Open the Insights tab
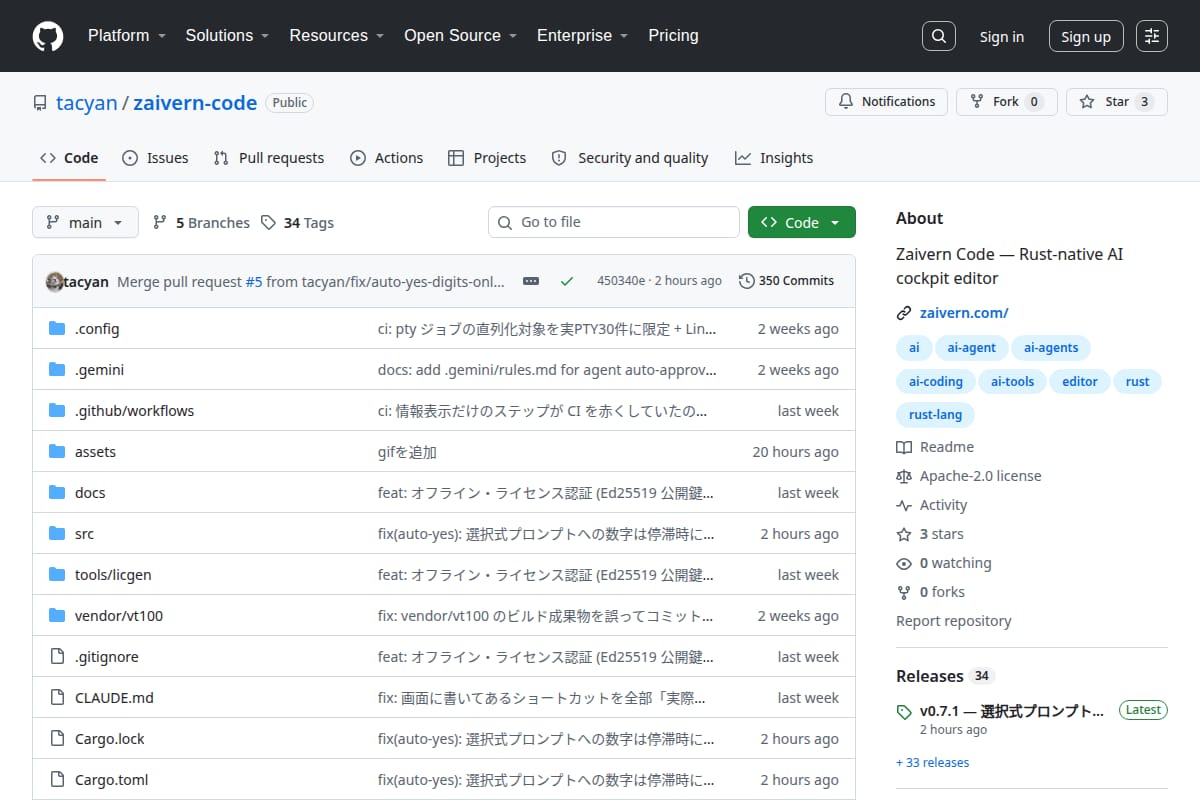This screenshot has height=800, width=1200. [x=774, y=158]
